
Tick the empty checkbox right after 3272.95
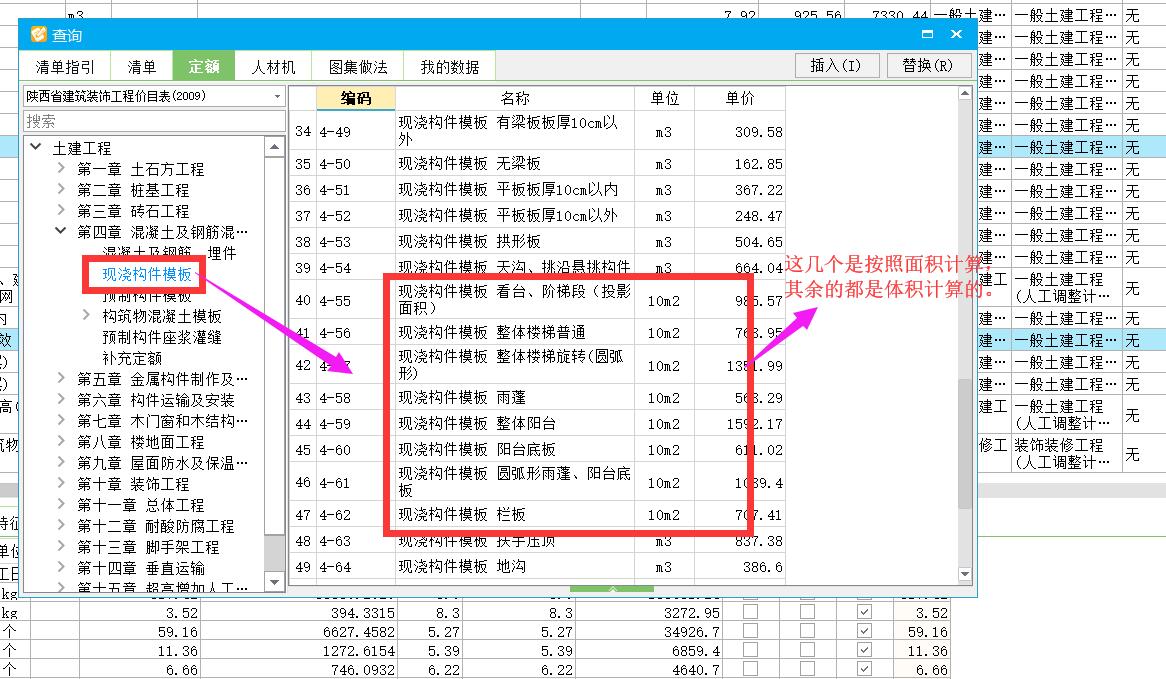750,612
